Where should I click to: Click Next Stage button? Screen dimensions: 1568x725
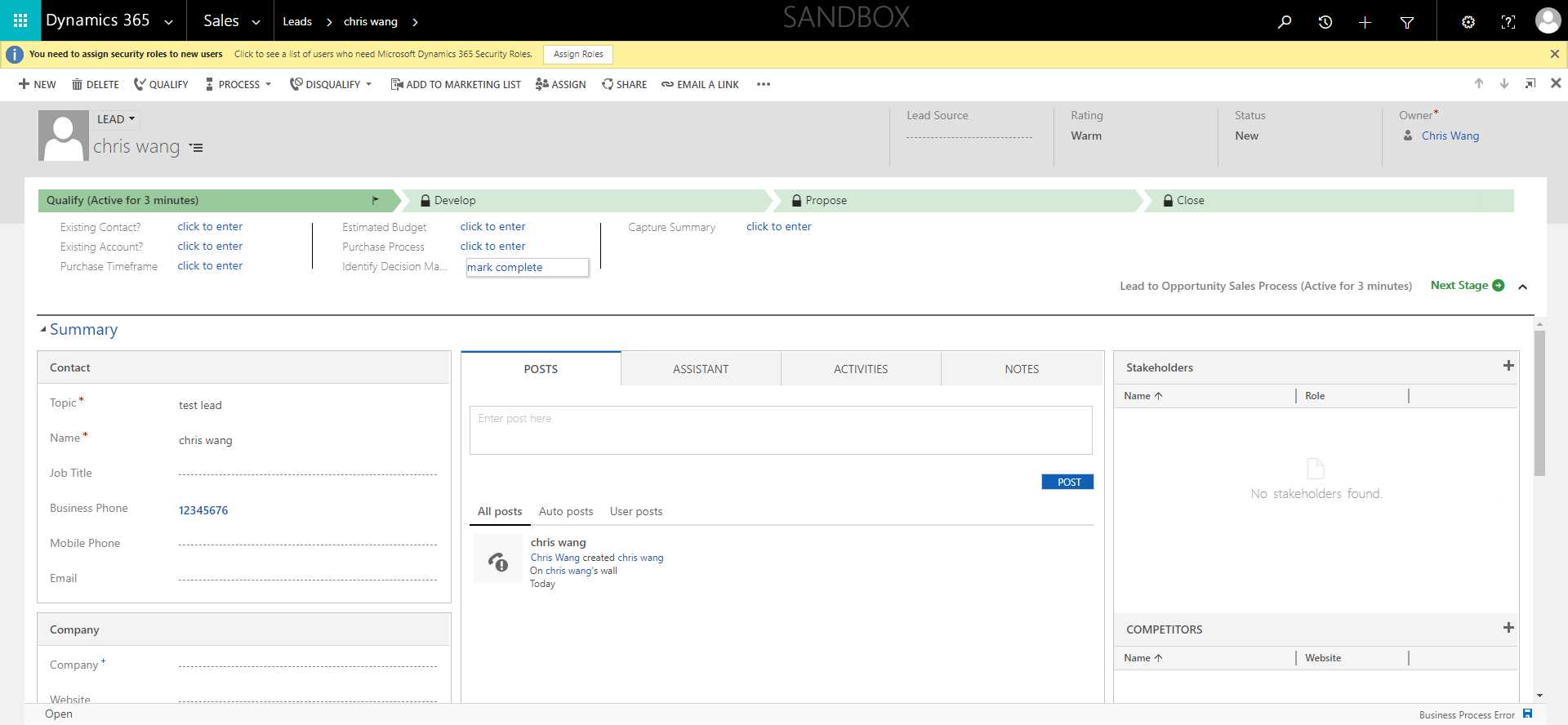(x=1467, y=285)
